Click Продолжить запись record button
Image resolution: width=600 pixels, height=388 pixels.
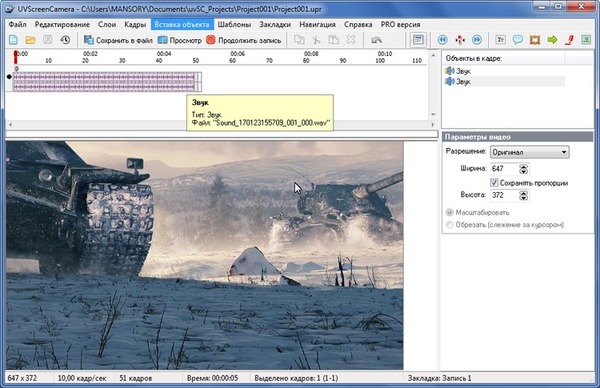[244, 40]
